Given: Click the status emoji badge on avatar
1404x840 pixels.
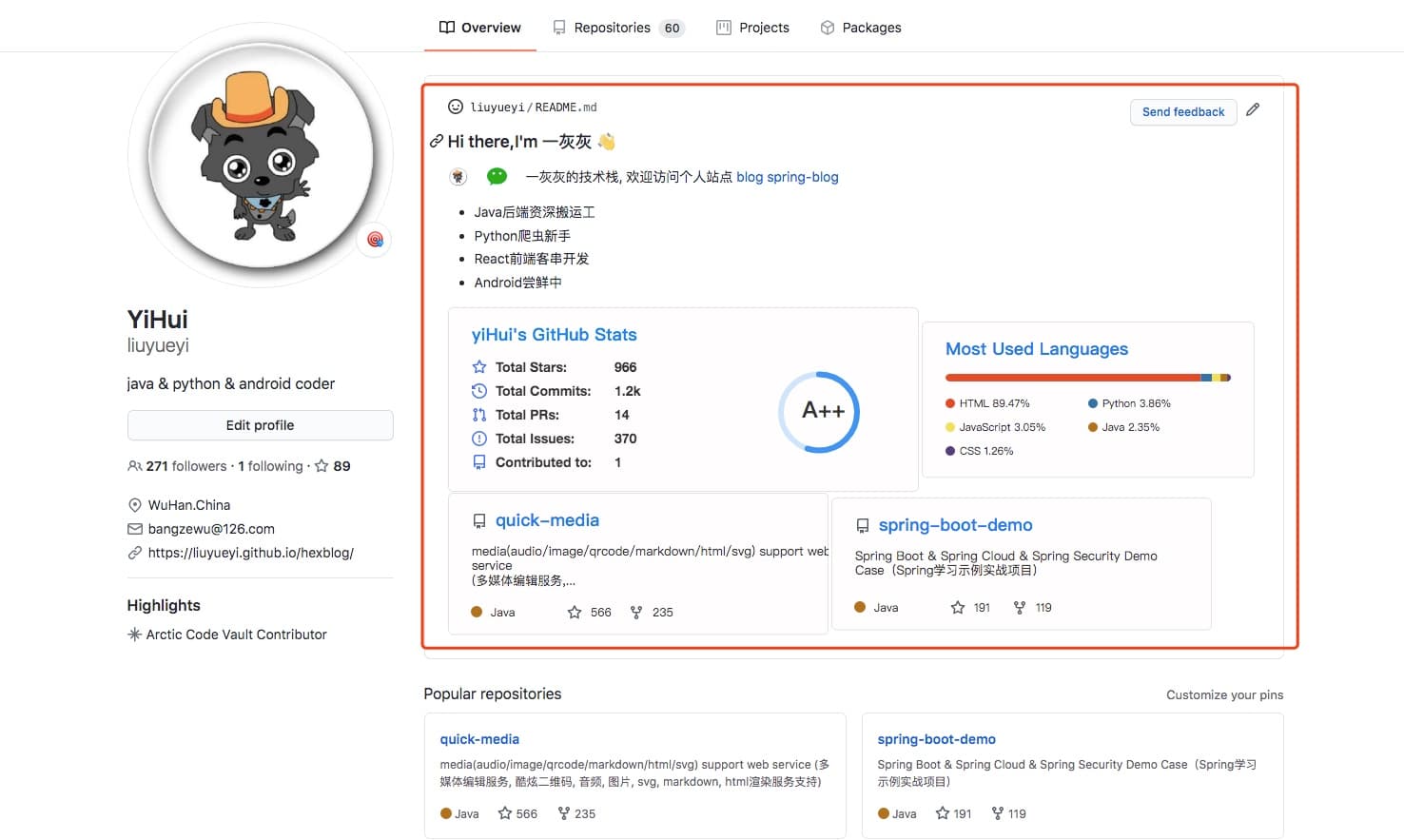Looking at the screenshot, I should click(375, 239).
